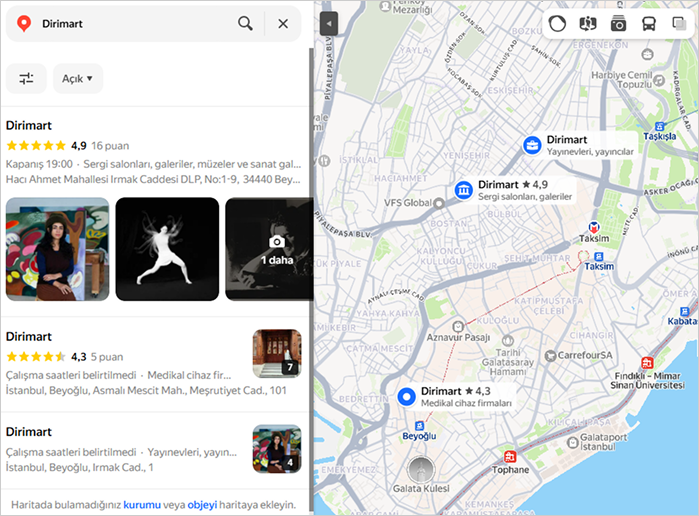
Task: Click the Dirimart Sergi salonları map label
Action: coord(525,190)
